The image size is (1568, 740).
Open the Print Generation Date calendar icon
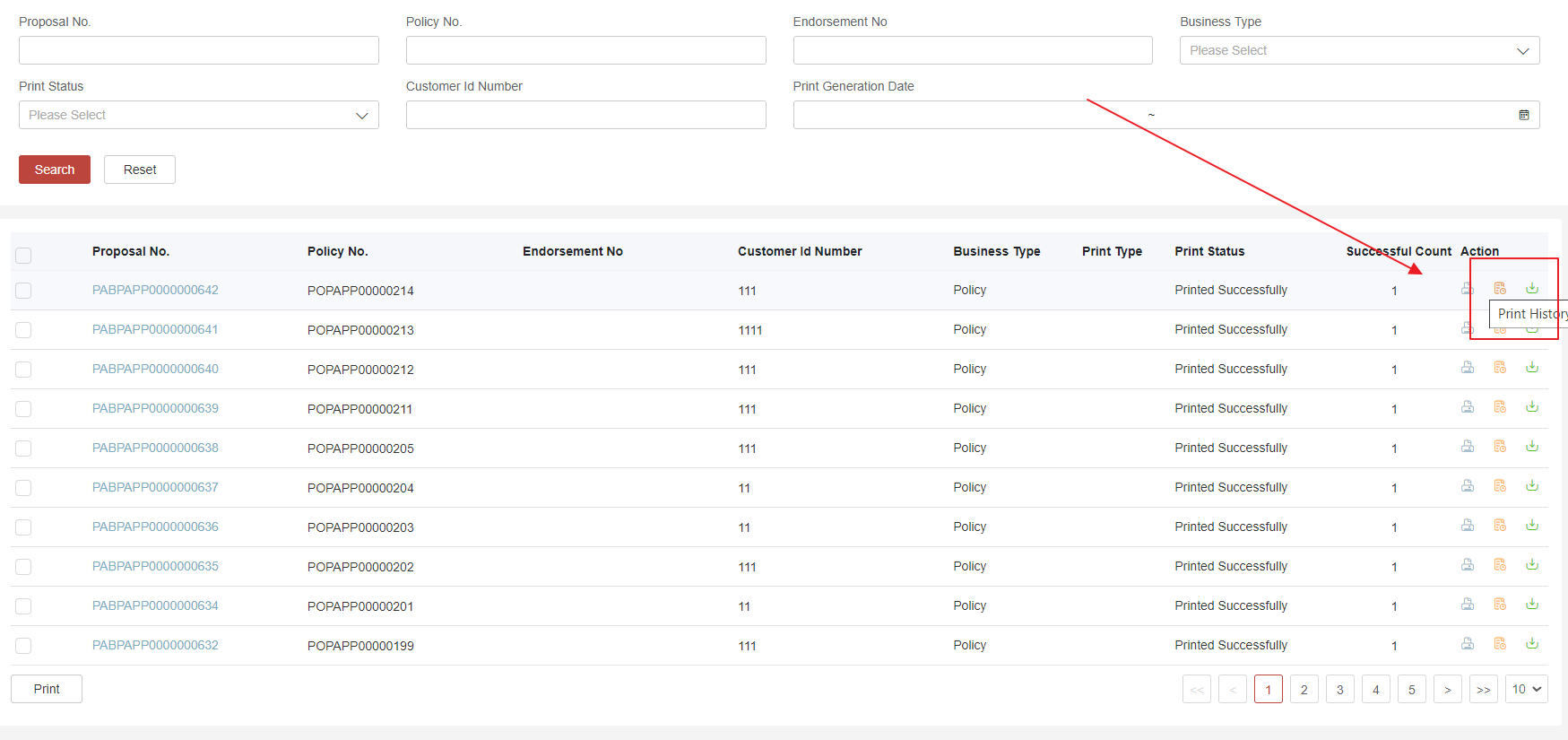click(x=1524, y=115)
